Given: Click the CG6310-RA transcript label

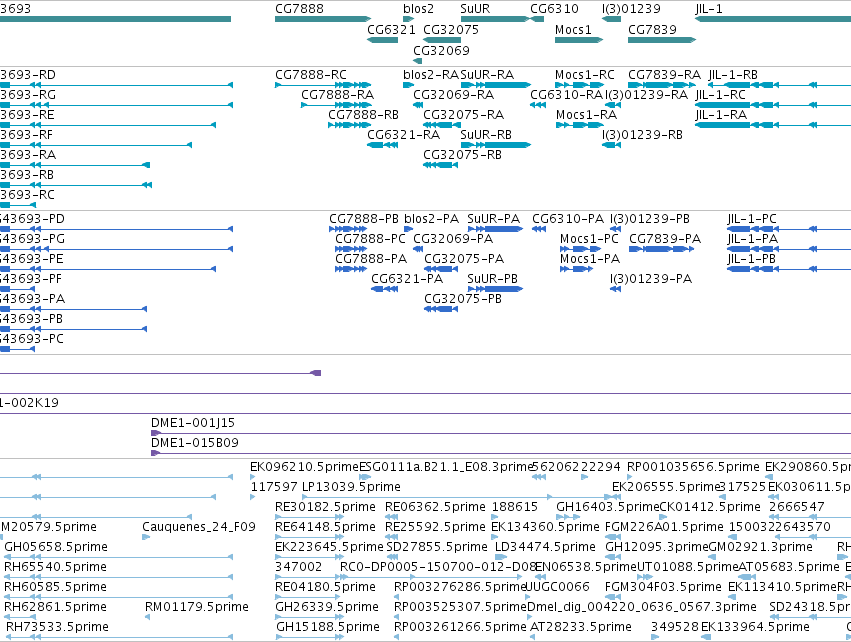Looking at the screenshot, I should click(x=567, y=94).
